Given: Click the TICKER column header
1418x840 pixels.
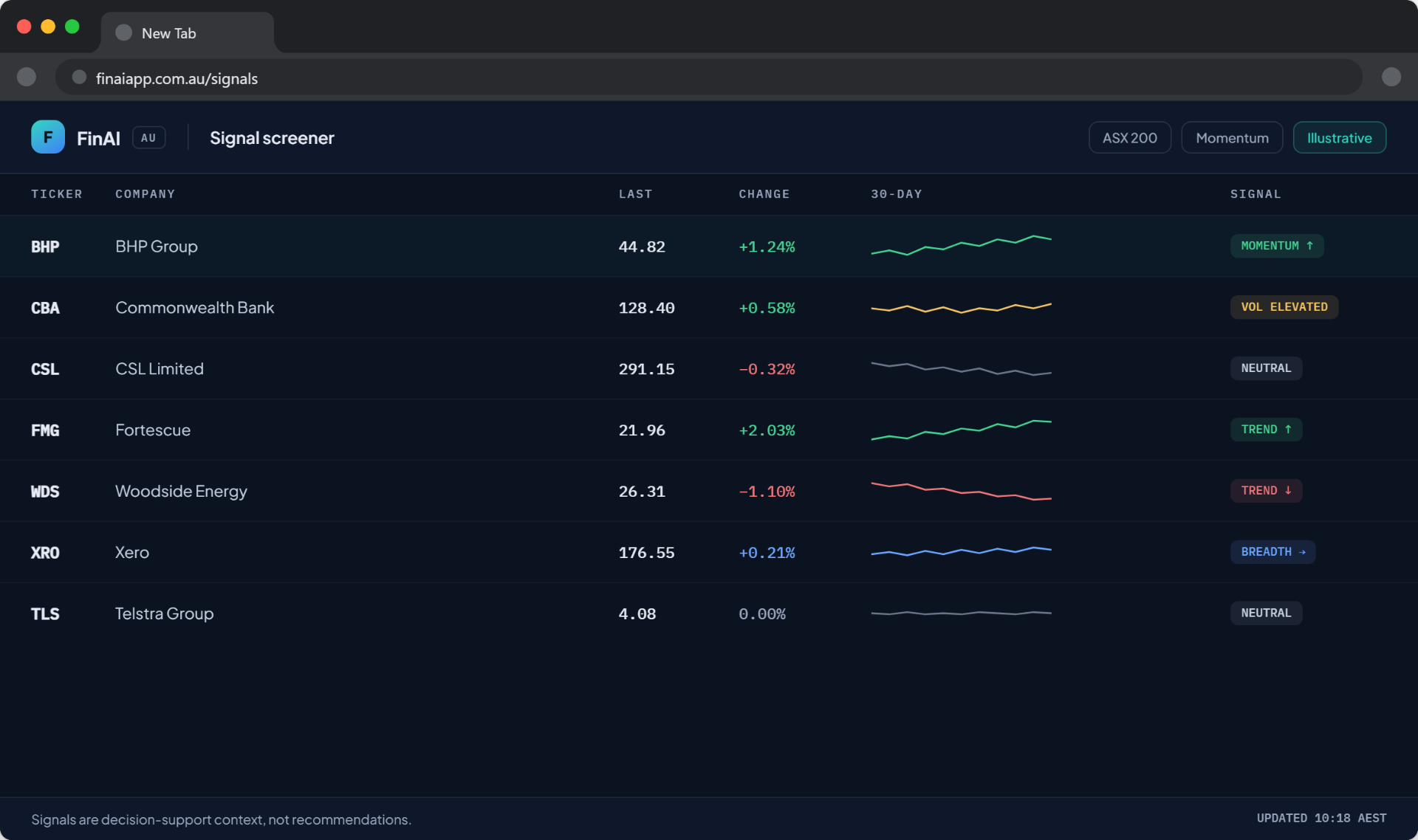Looking at the screenshot, I should tap(57, 194).
